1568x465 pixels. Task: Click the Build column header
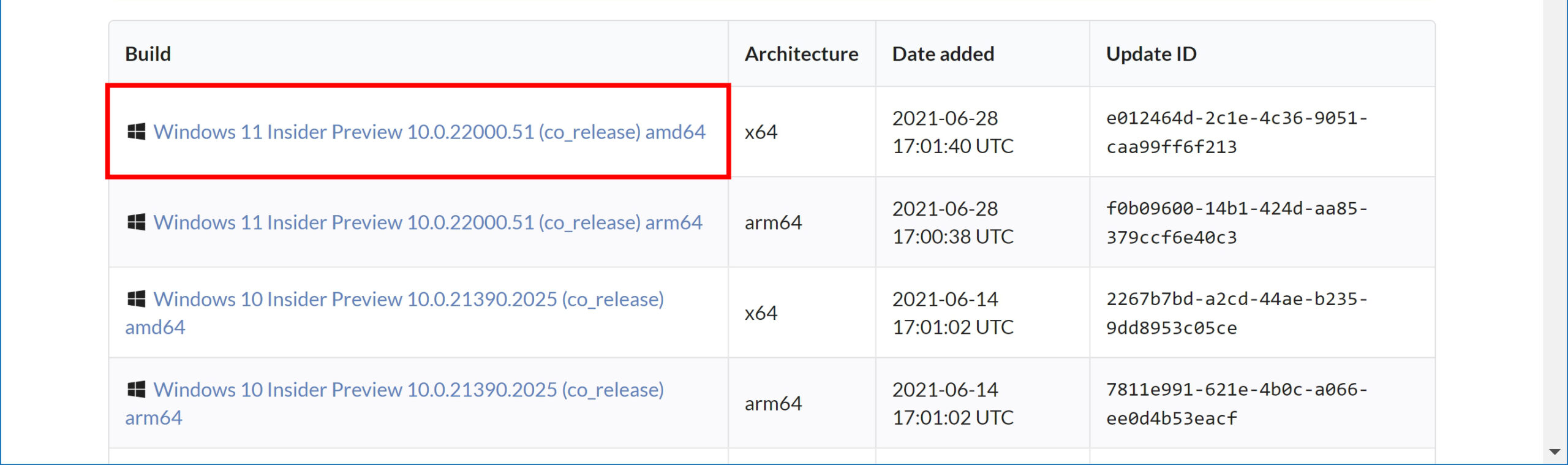point(148,54)
